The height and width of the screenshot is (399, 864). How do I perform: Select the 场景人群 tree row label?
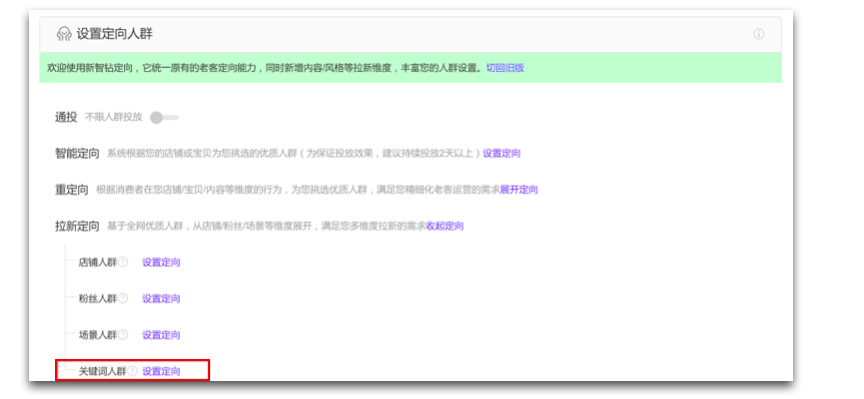click(98, 335)
